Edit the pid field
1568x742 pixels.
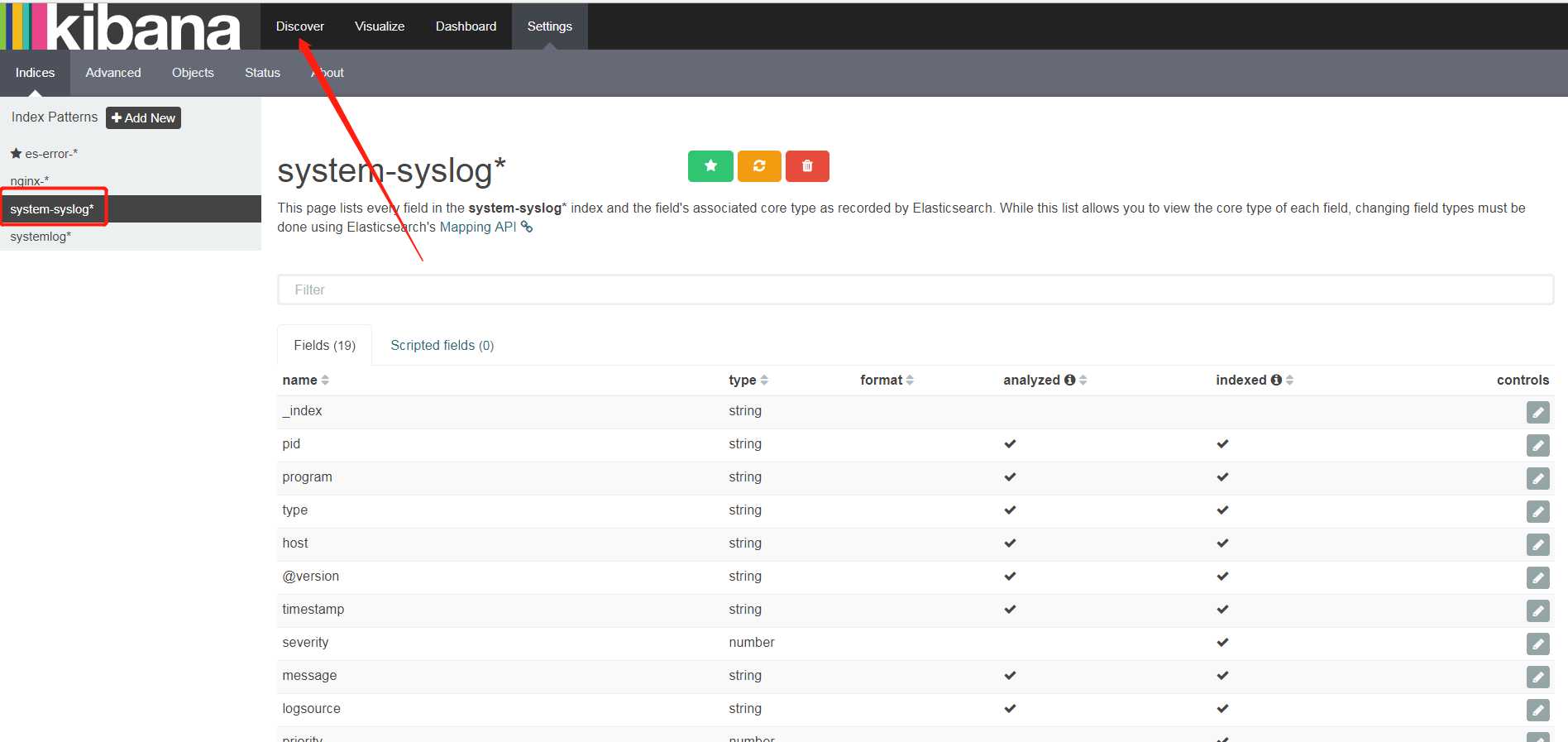(1537, 445)
